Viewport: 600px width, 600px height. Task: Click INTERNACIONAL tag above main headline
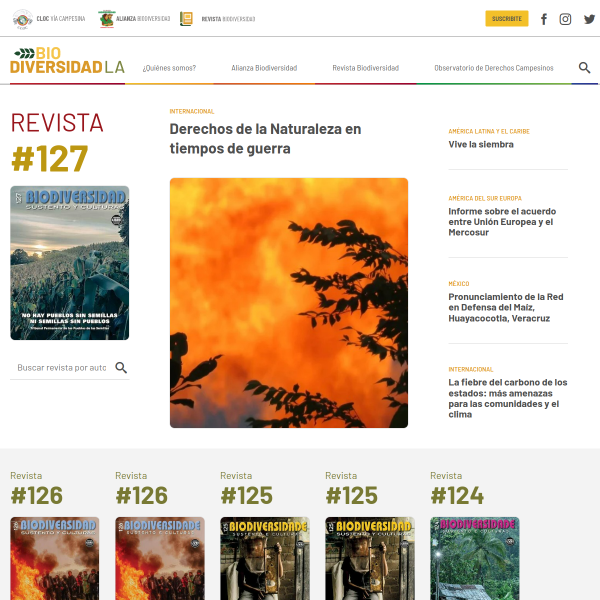[192, 111]
